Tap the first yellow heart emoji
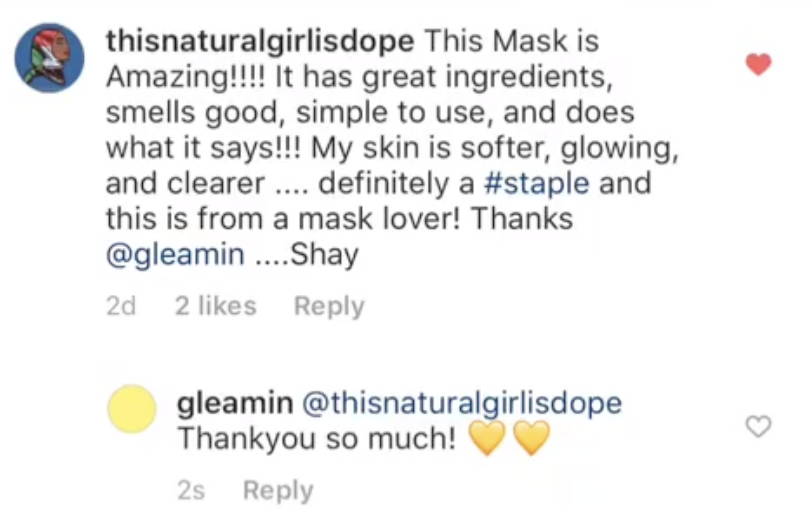Image resolution: width=812 pixels, height=532 pixels. tap(487, 438)
